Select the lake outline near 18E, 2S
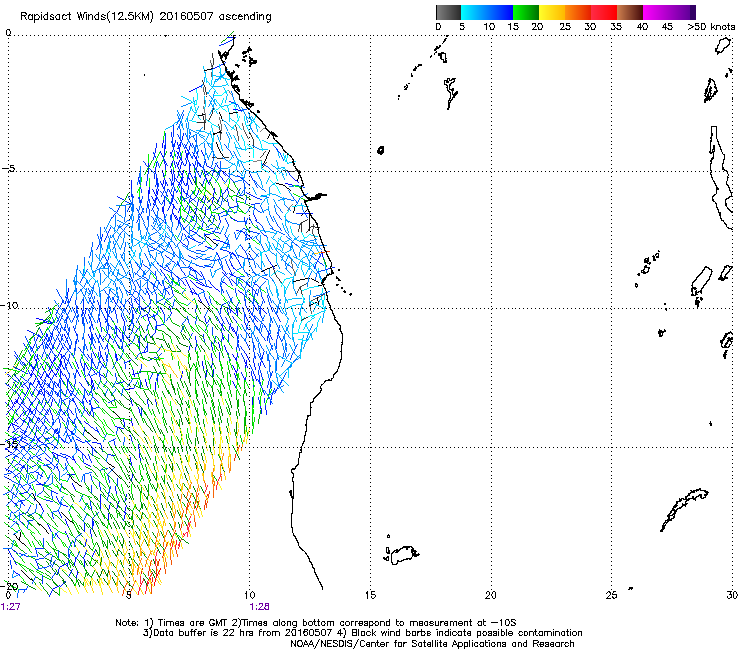Viewport: 740px width, 650px height. coord(451,93)
